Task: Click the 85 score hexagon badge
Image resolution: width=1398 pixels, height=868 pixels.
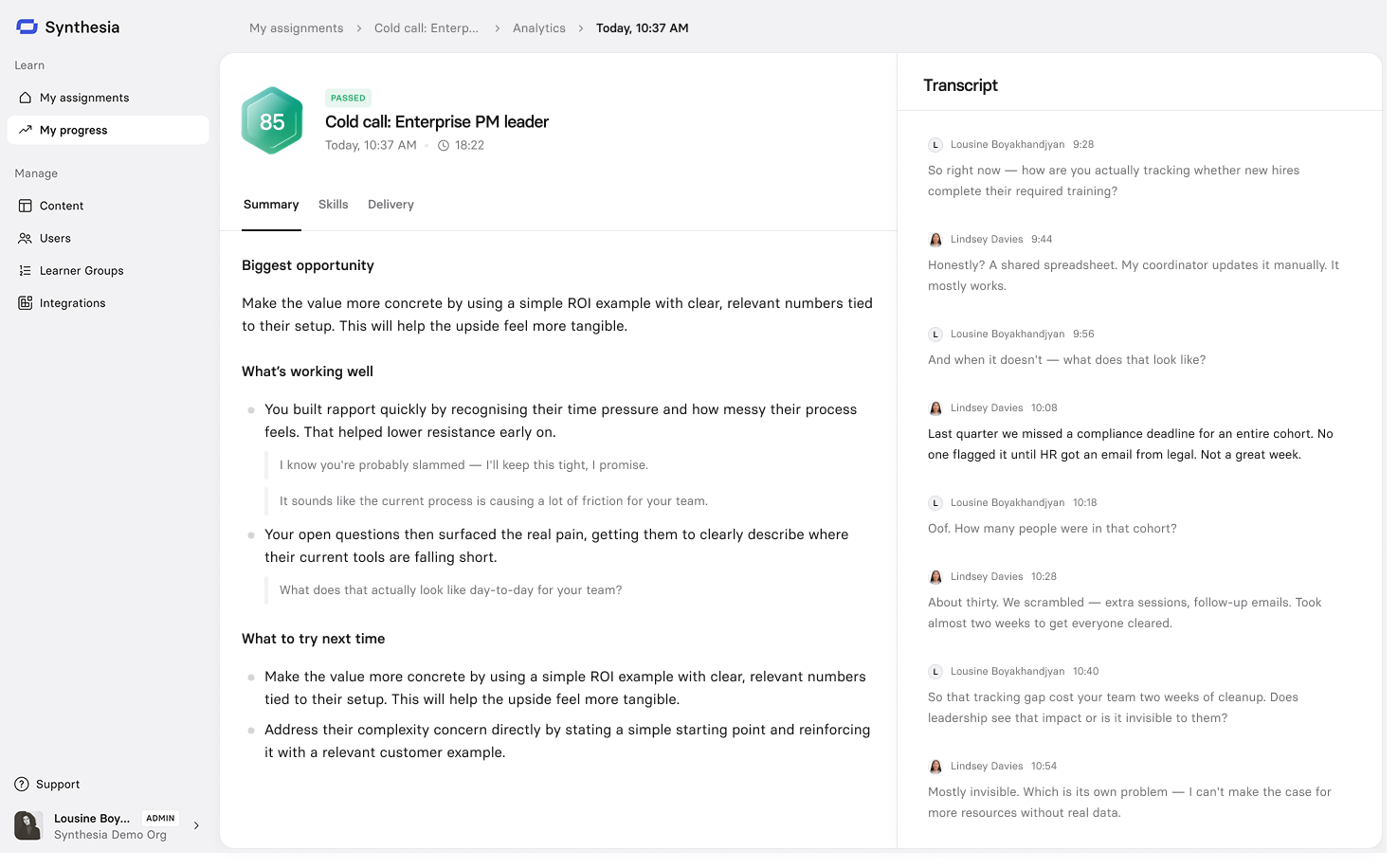Action: [272, 121]
